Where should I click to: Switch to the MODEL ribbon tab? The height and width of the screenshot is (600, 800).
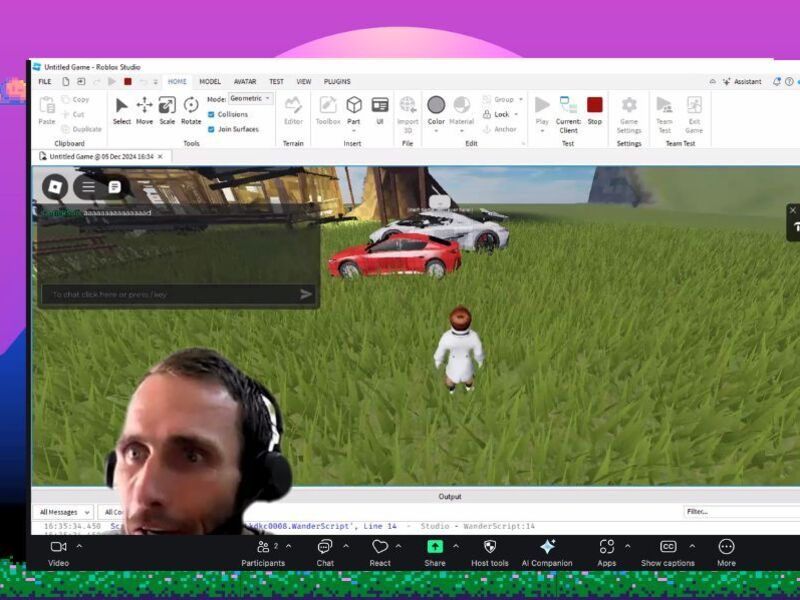click(210, 82)
